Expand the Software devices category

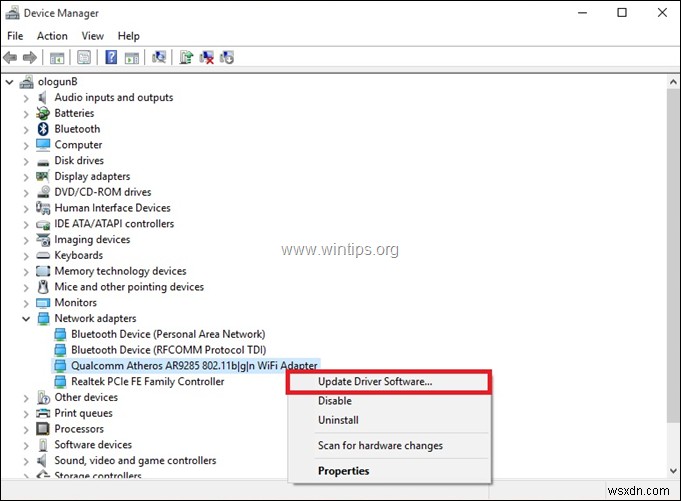click(x=26, y=445)
